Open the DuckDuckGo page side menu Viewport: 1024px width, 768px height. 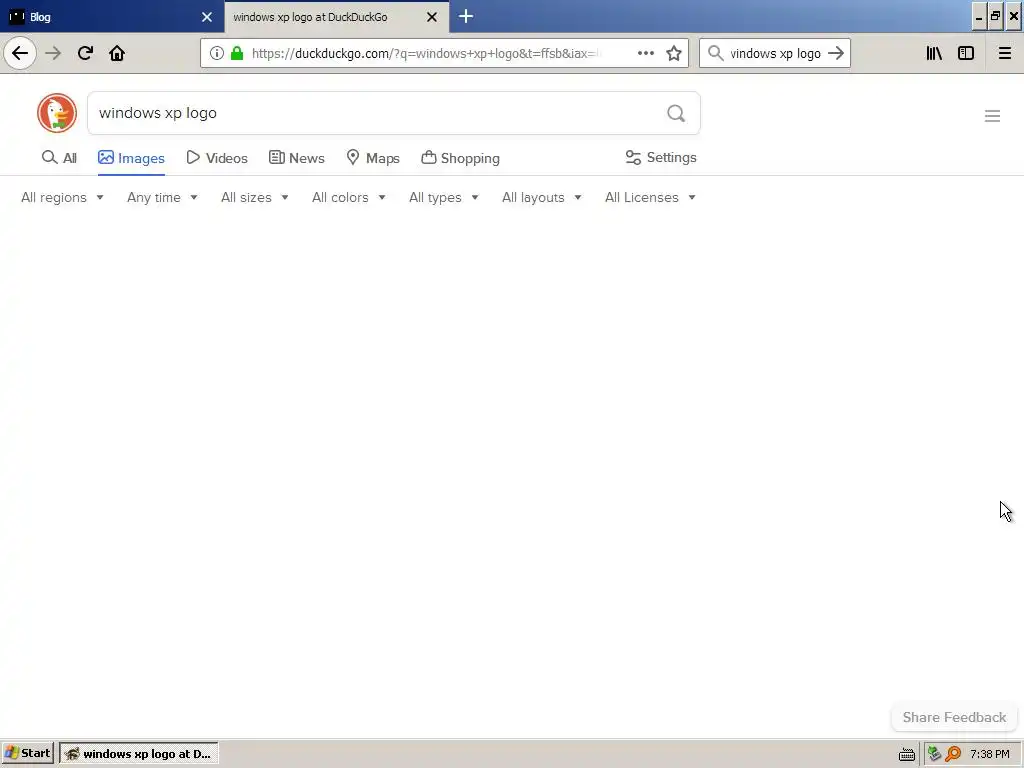(x=992, y=116)
